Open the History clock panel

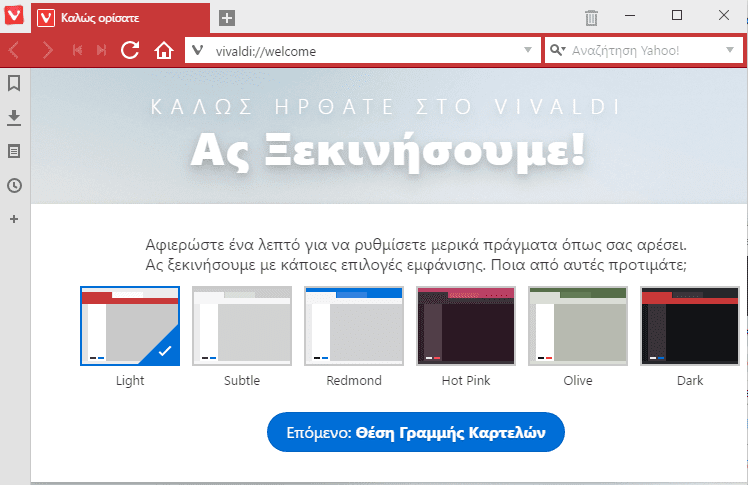tap(14, 186)
